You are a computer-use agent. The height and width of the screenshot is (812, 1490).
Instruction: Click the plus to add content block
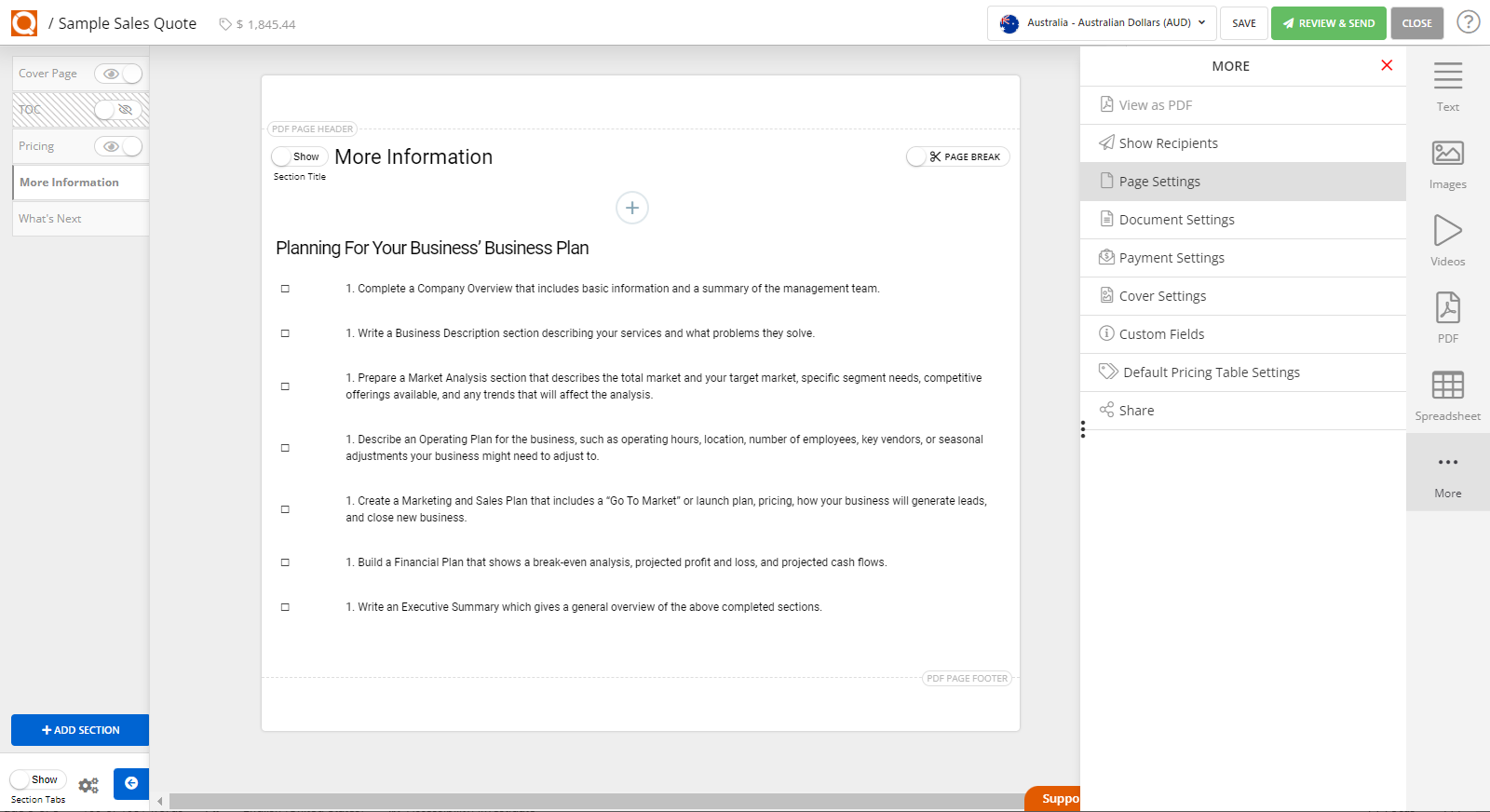click(632, 208)
